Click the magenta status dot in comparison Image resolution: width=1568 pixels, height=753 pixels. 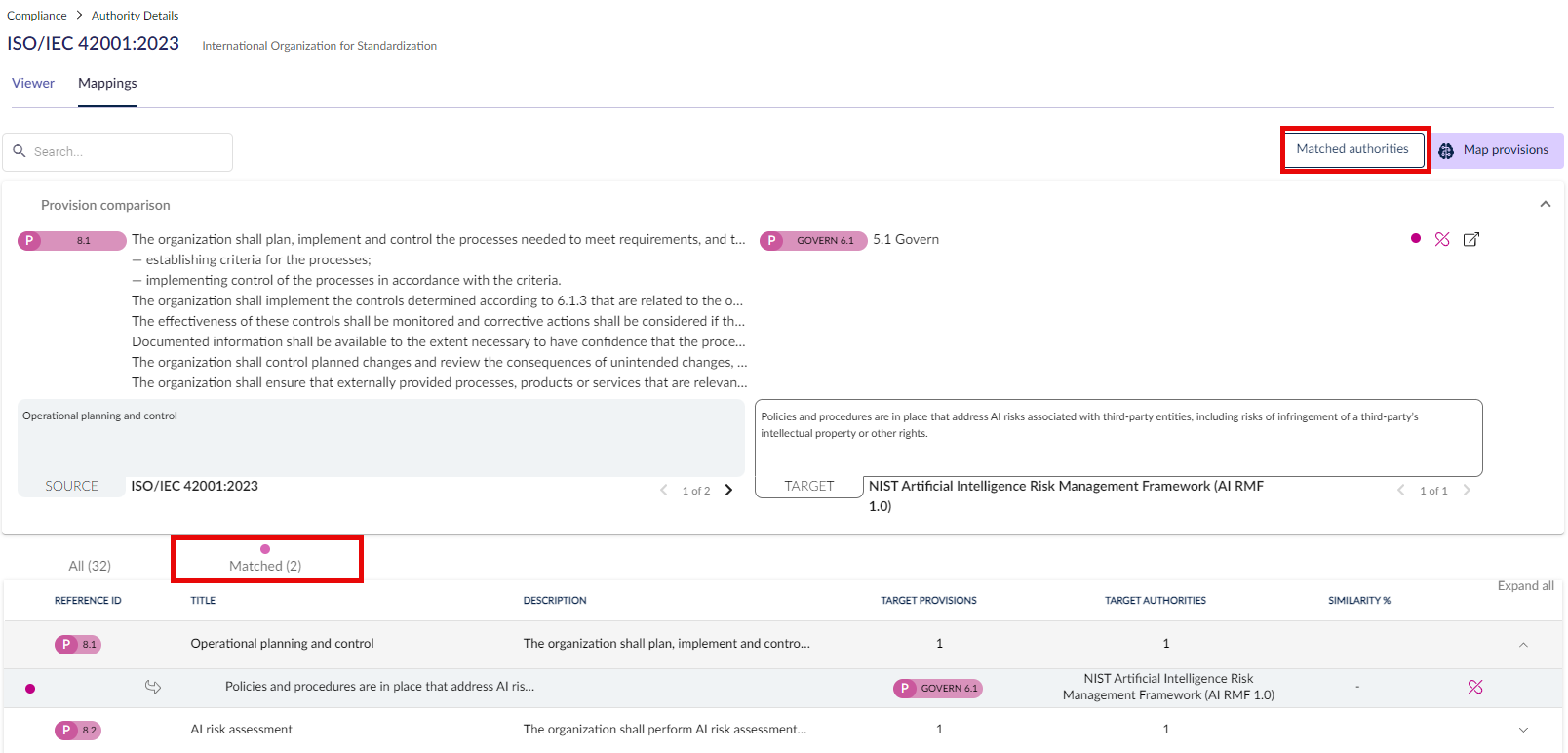[1416, 238]
